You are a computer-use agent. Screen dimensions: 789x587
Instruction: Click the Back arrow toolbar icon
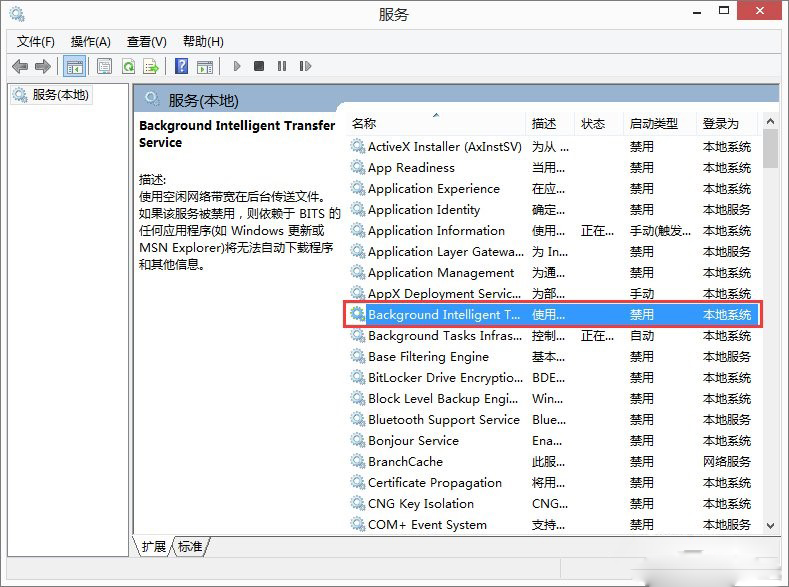point(20,66)
